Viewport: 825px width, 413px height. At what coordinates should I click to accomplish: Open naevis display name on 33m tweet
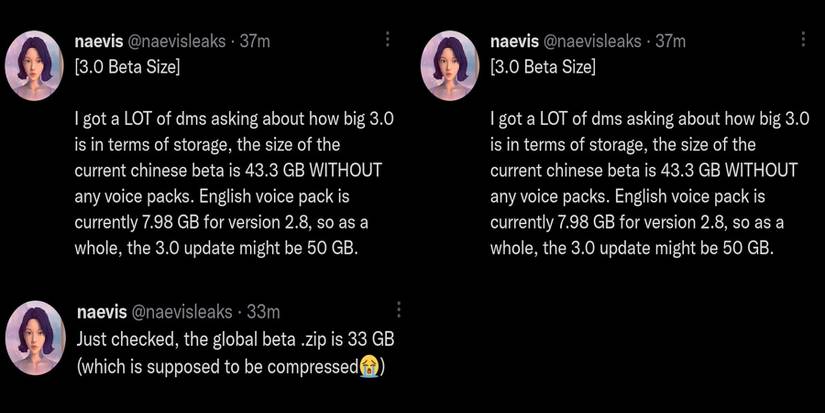(x=99, y=312)
